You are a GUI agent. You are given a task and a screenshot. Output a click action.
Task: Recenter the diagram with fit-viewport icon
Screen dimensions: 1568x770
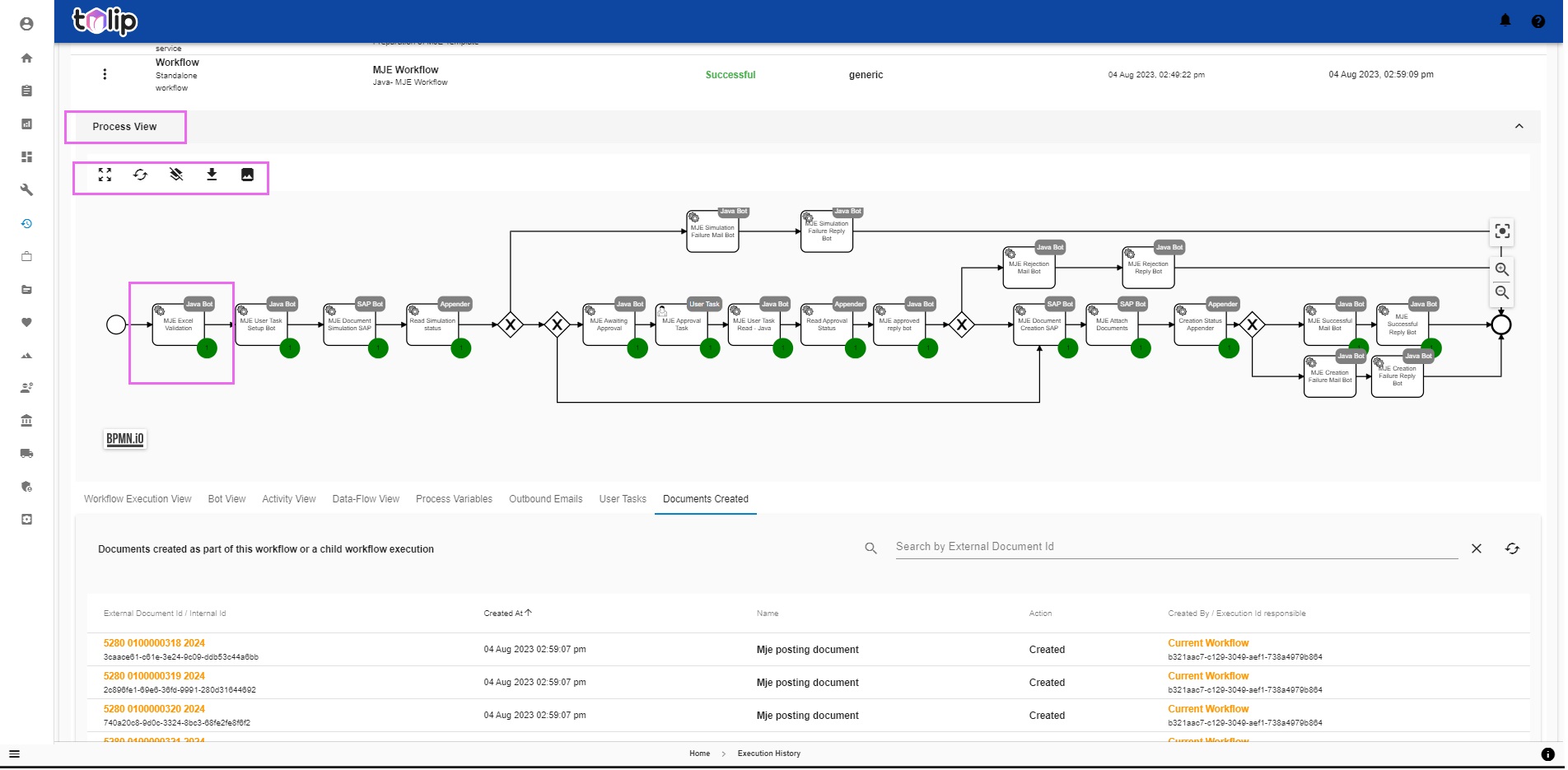(x=1502, y=231)
